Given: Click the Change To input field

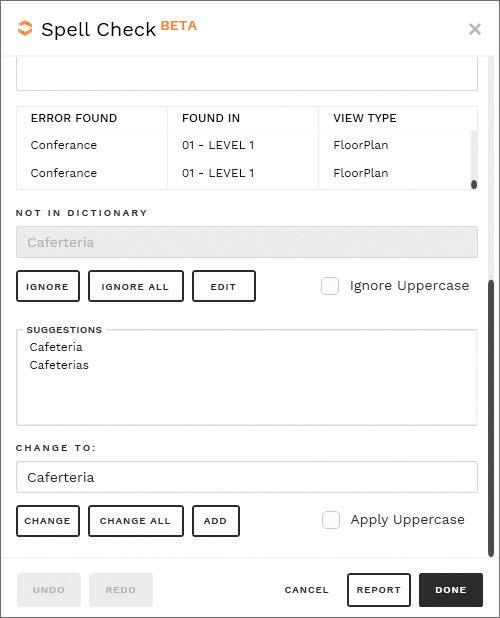Looking at the screenshot, I should (247, 477).
